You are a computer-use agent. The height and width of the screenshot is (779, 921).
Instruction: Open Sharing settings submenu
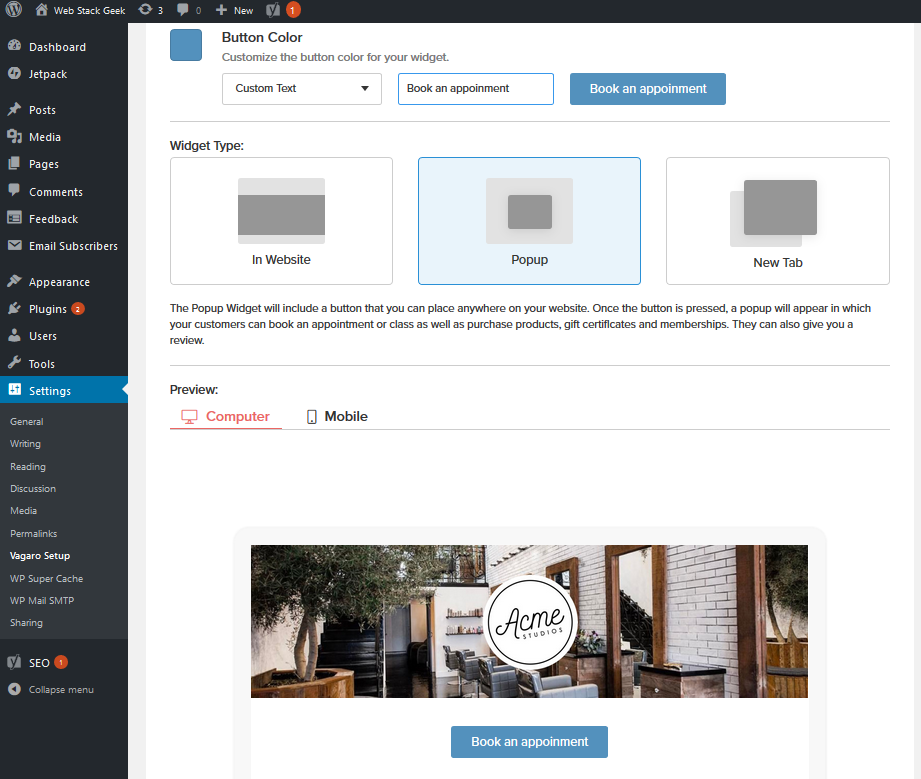(x=26, y=623)
